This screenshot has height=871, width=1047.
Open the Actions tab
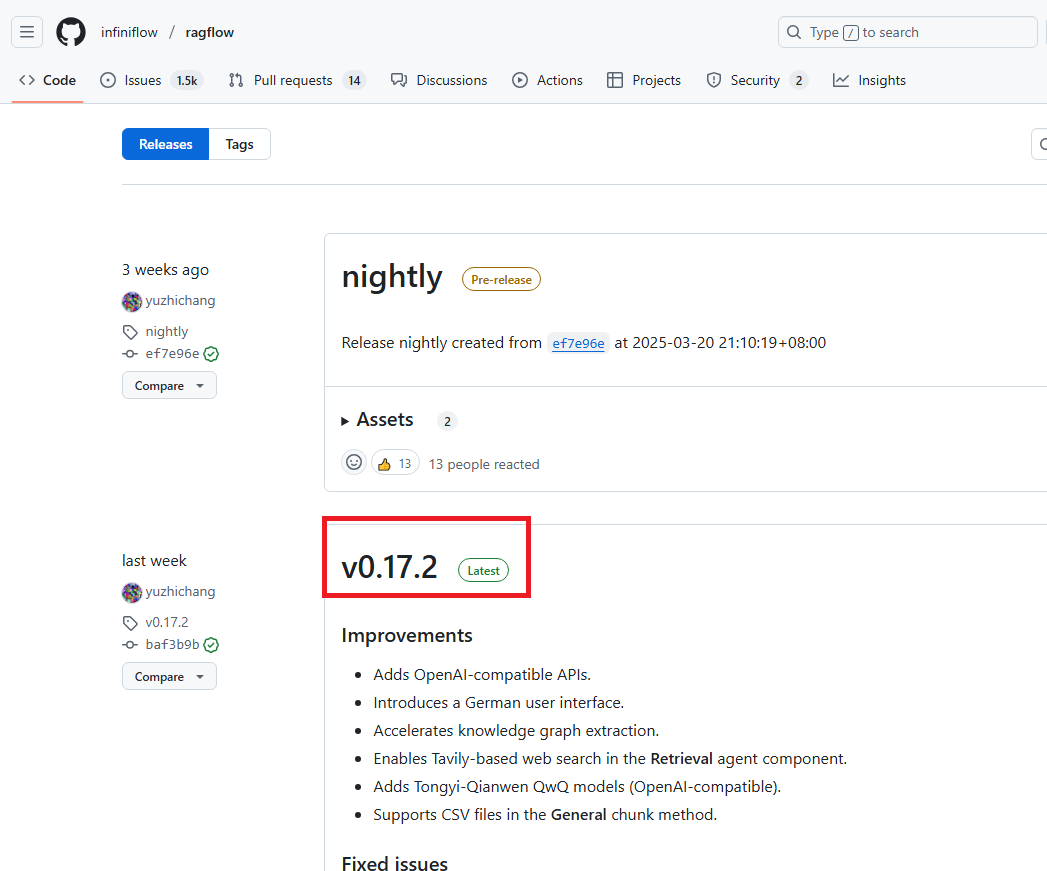pyautogui.click(x=548, y=80)
